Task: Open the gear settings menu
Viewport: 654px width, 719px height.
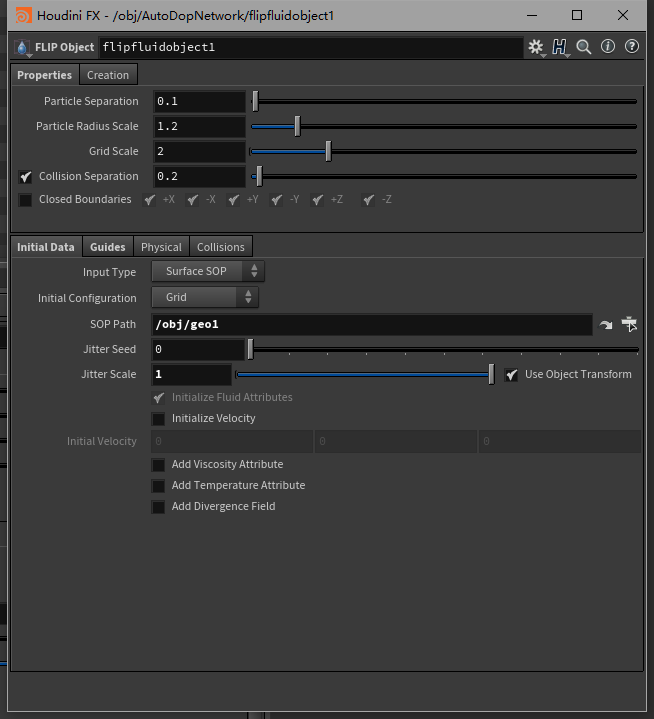Action: point(536,47)
